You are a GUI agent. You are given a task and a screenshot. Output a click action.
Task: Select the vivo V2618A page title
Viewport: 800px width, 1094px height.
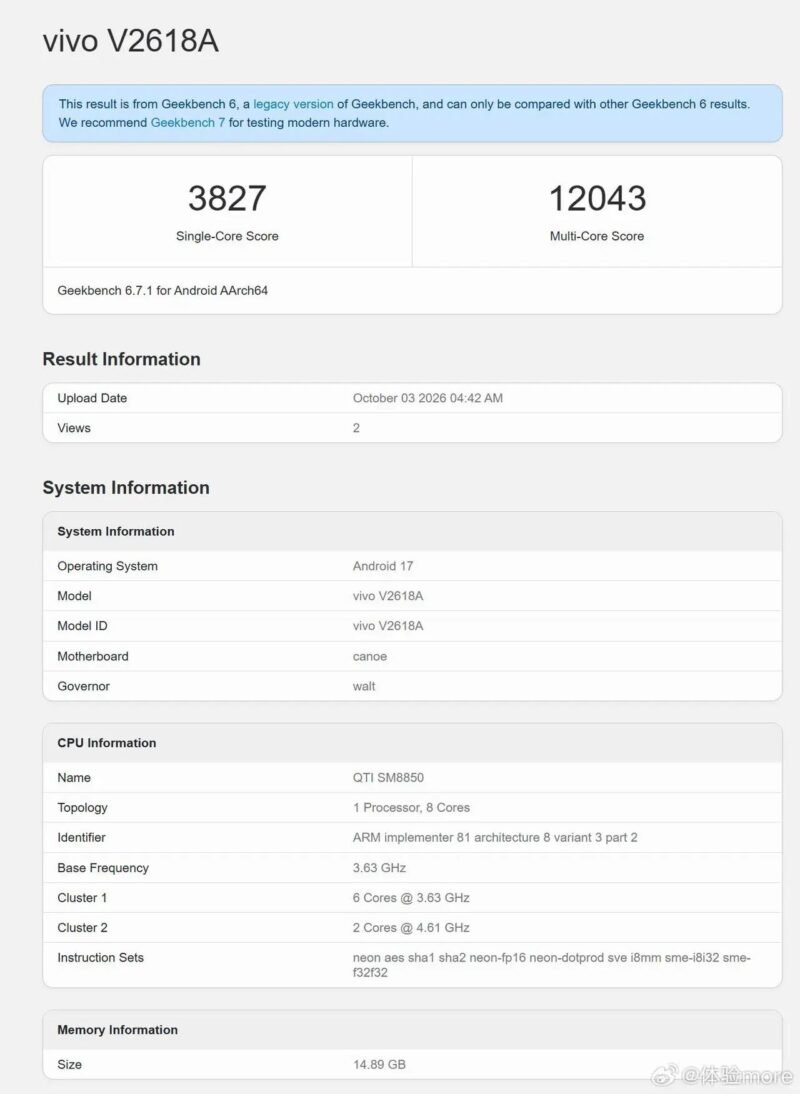[x=130, y=40]
